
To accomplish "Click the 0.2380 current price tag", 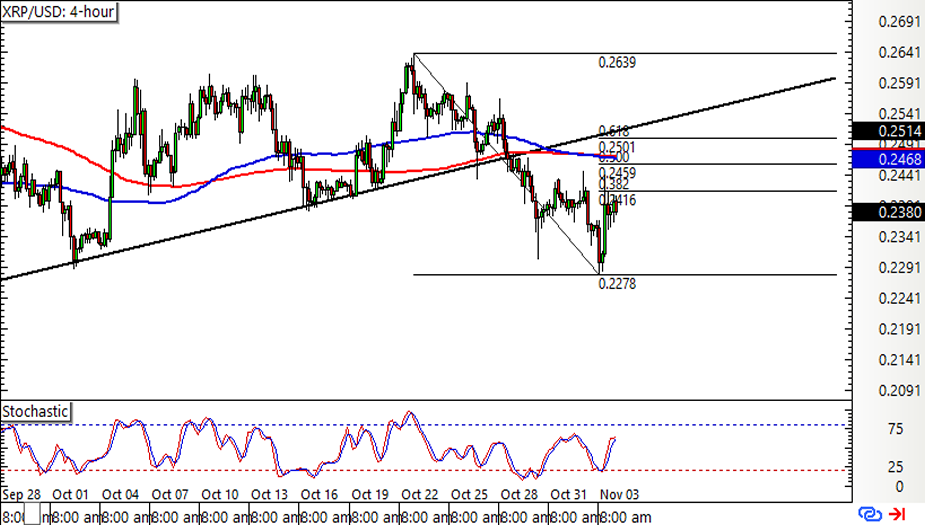I will point(888,212).
